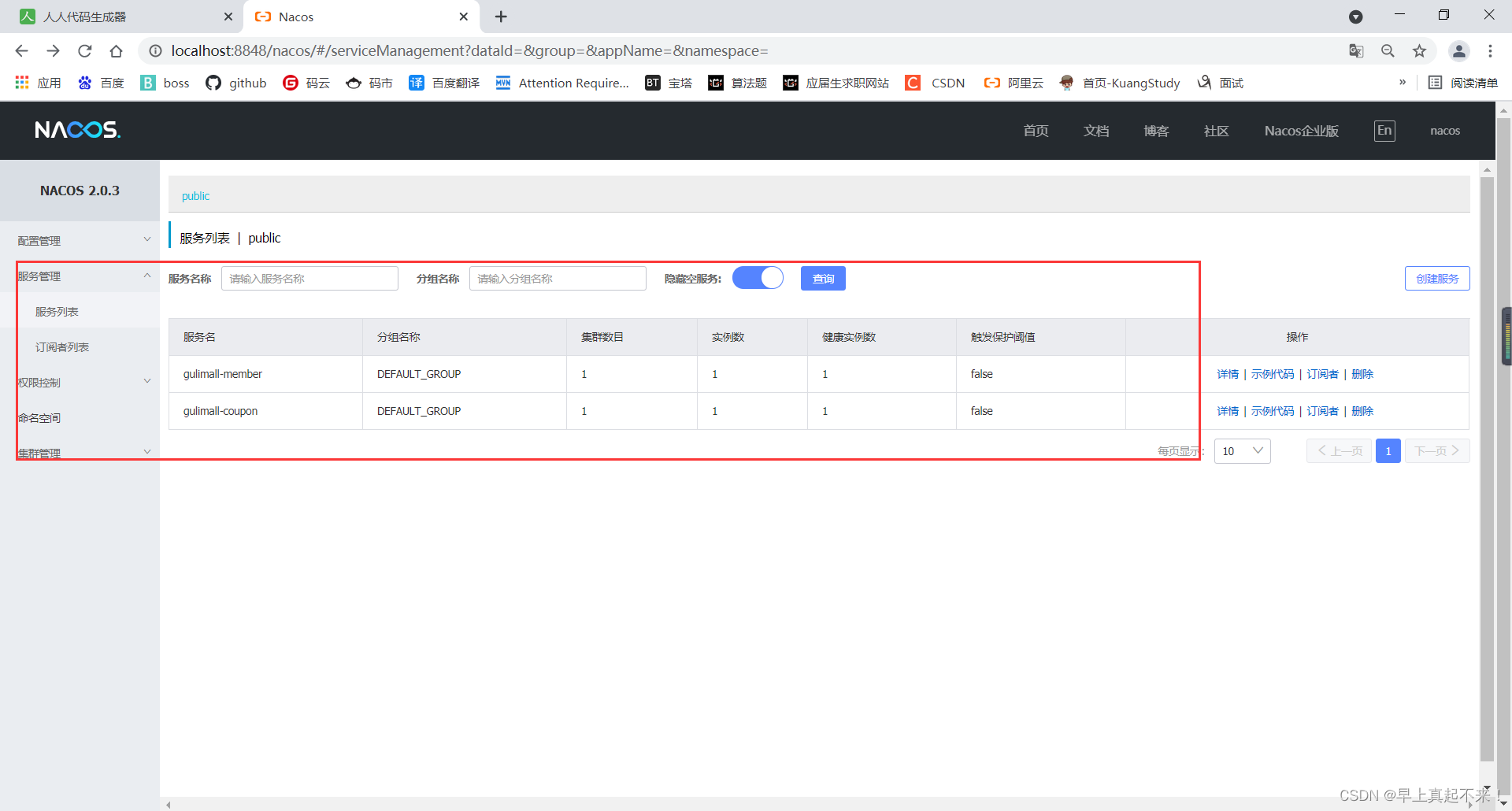Image resolution: width=1512 pixels, height=811 pixels.
Task: Open the Chrome three-dot menu
Action: coord(1490,51)
